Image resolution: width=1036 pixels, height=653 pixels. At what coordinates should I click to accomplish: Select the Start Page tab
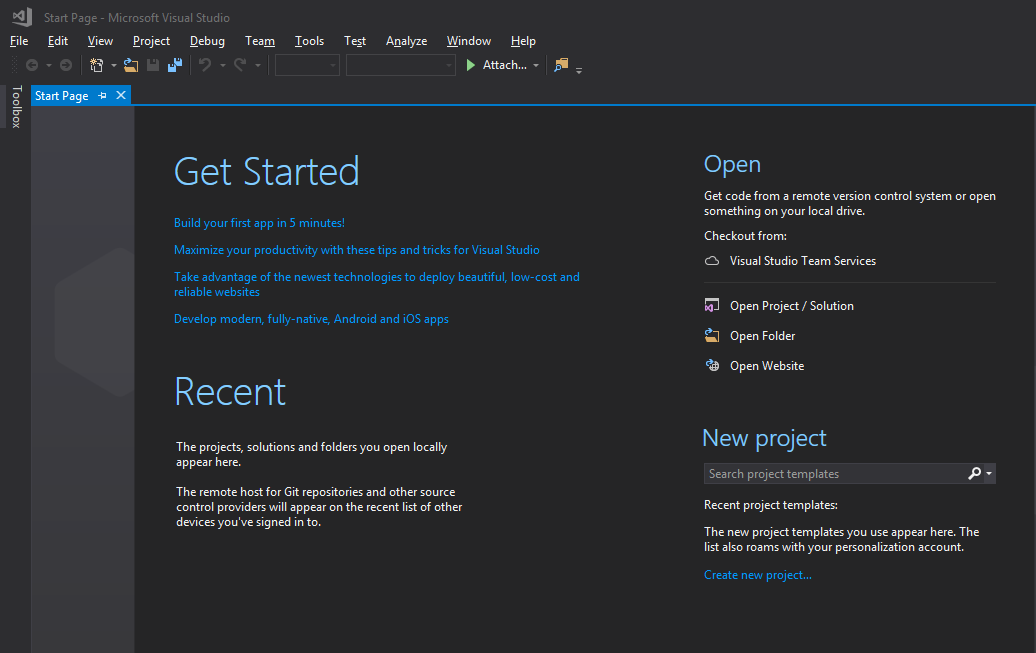coord(61,96)
